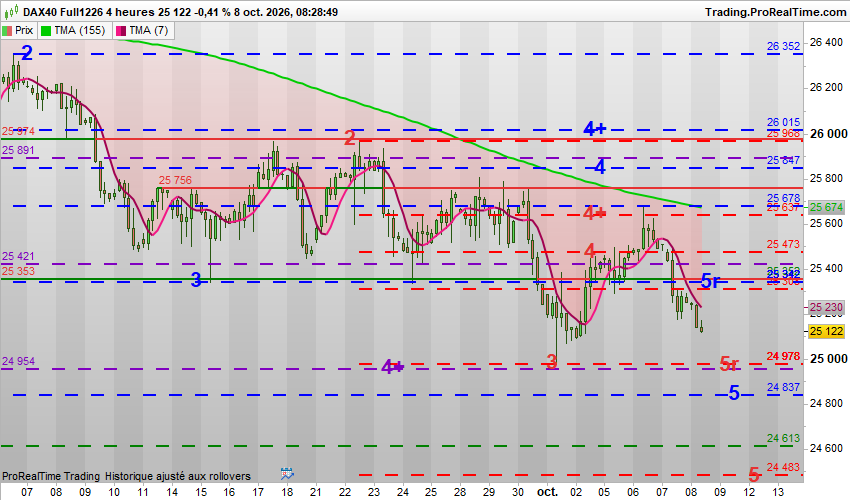
Task: Click the green 25 674 TMA value label
Action: (x=826, y=207)
